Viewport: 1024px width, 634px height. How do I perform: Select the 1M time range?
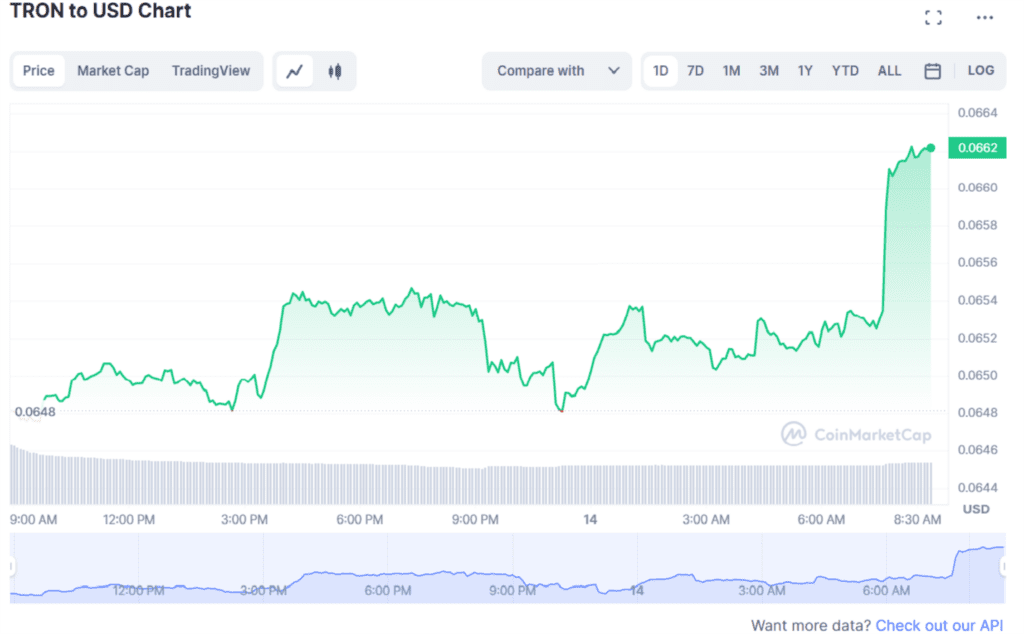731,71
